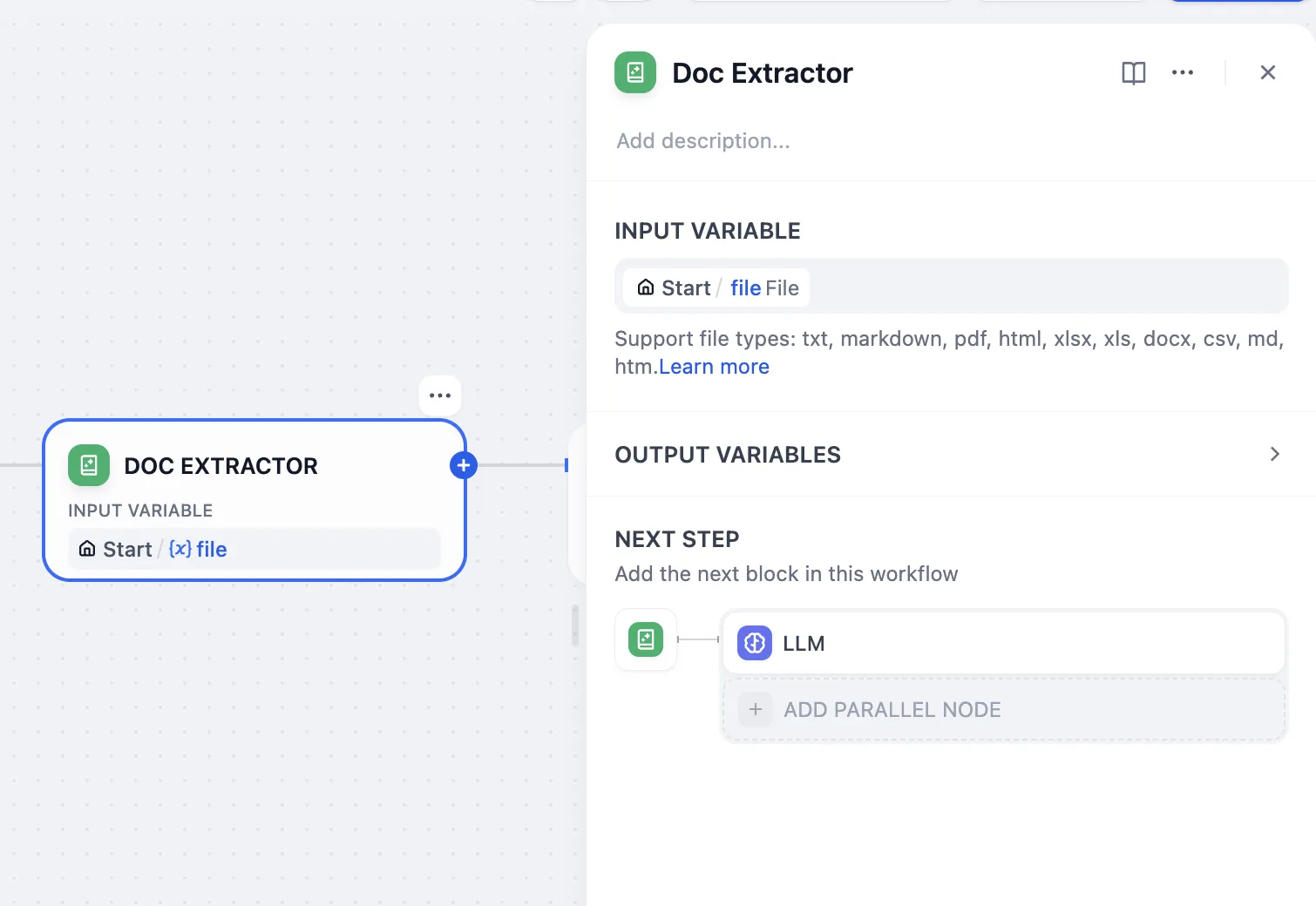Open the help docs book icon

[1133, 73]
